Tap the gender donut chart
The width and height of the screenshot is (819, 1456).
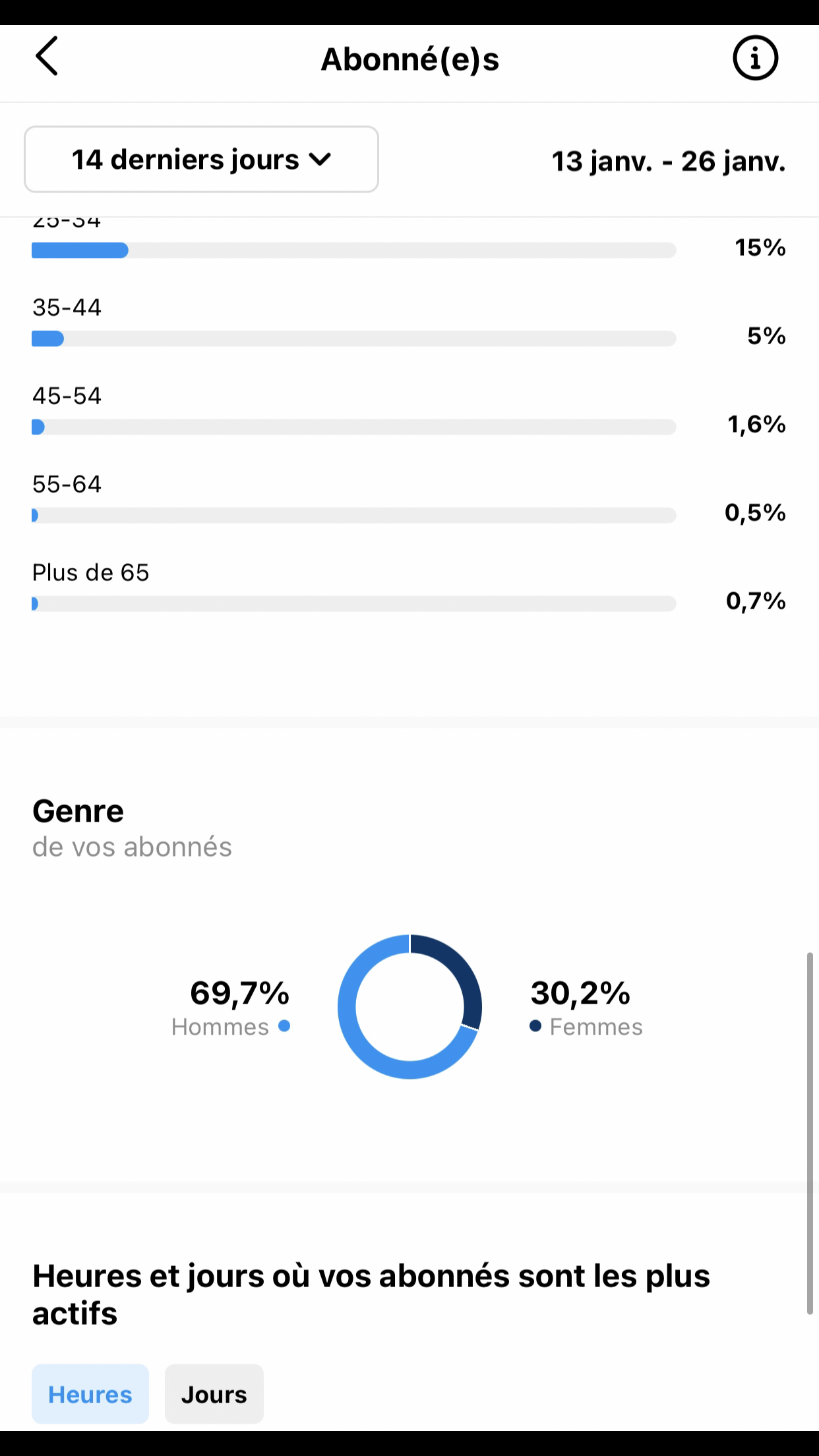[x=409, y=1007]
